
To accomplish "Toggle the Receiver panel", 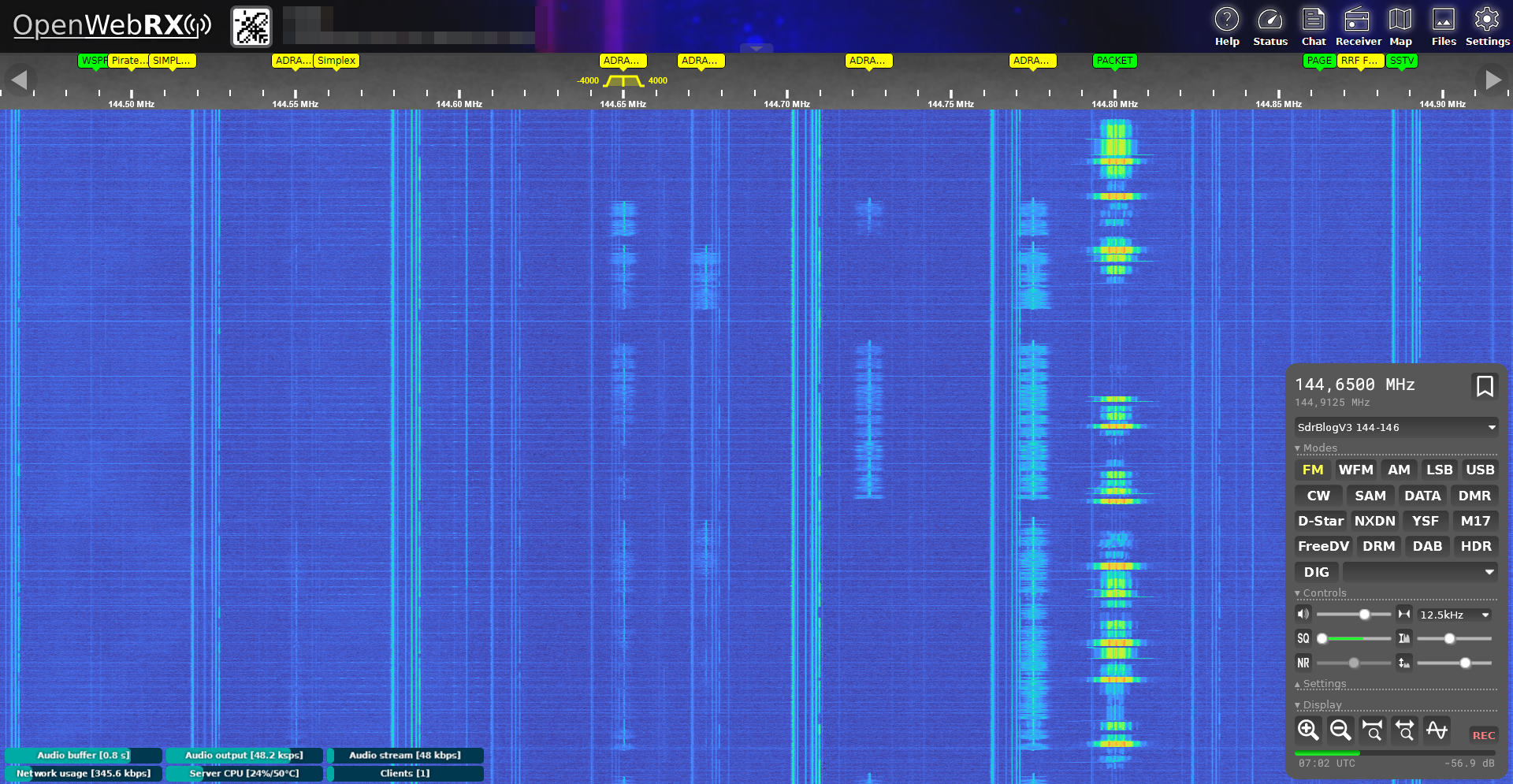I will (1357, 27).
